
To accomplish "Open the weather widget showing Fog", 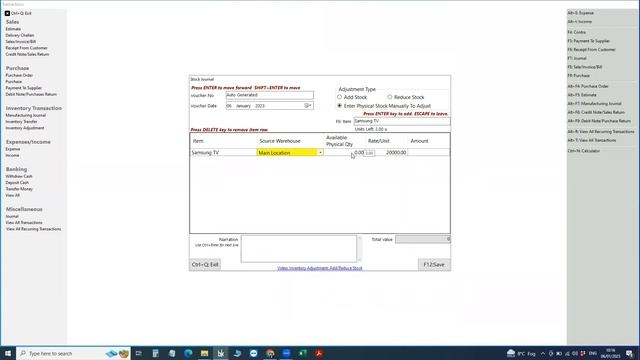I will pos(521,353).
